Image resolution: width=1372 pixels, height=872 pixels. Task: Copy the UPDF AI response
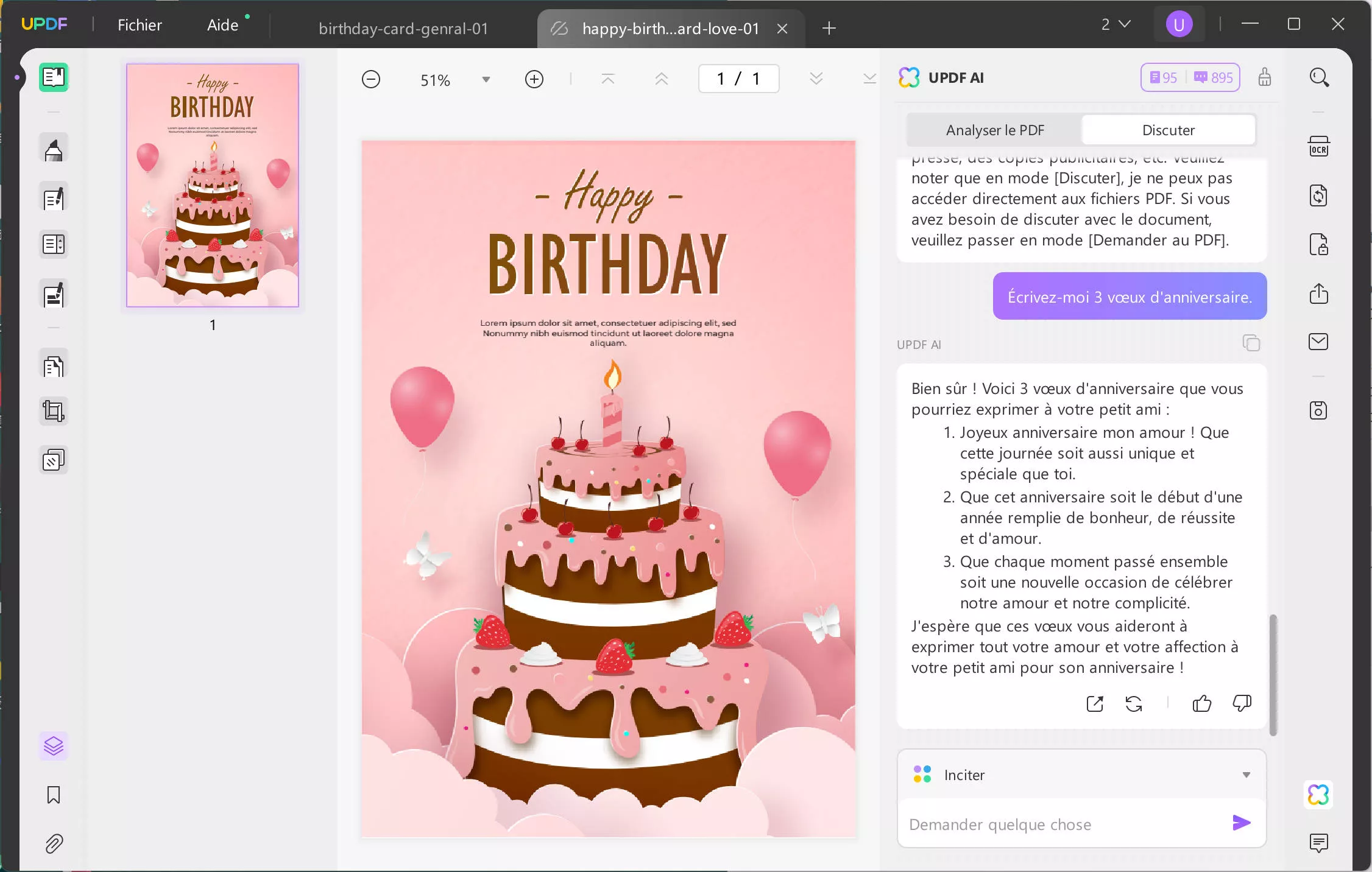pos(1251,343)
